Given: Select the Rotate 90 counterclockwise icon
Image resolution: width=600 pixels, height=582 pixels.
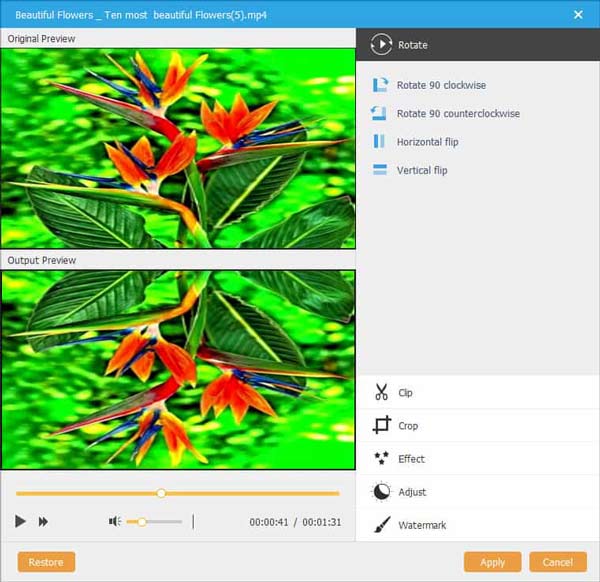Looking at the screenshot, I should tap(380, 114).
